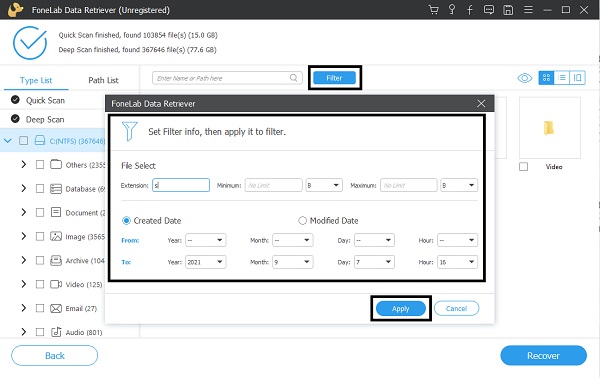Open the Facebook icon in title bar
600x378 pixels.
pos(470,10)
